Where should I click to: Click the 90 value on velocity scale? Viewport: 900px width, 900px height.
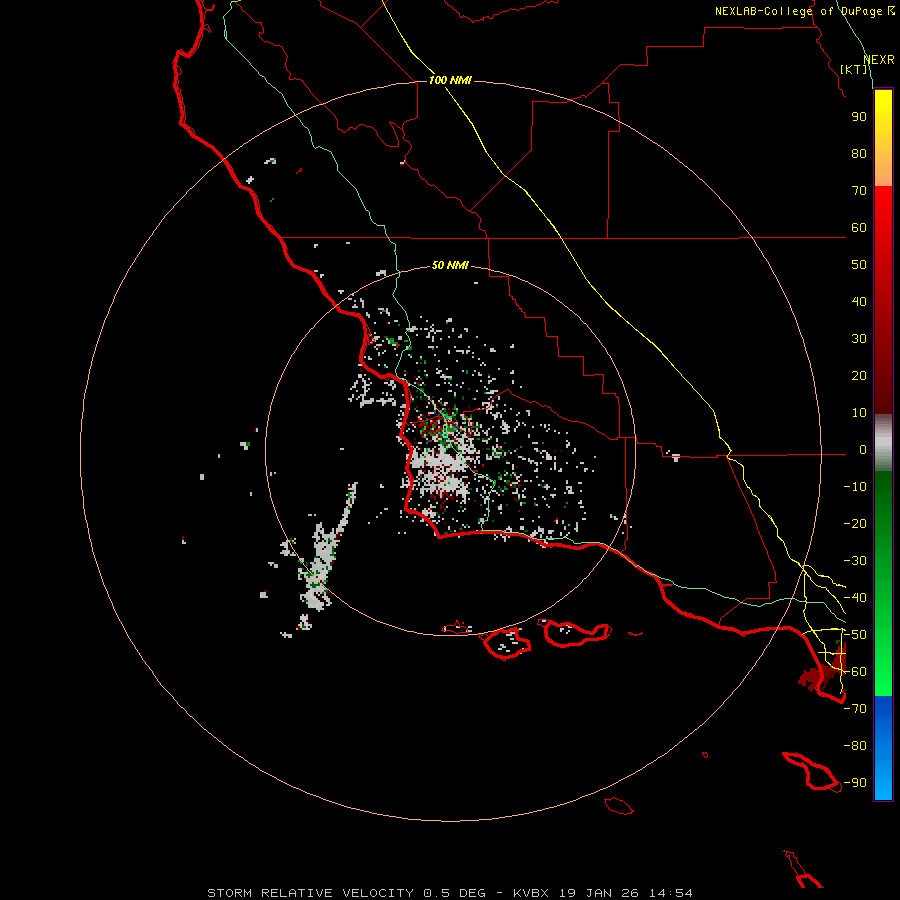click(859, 117)
